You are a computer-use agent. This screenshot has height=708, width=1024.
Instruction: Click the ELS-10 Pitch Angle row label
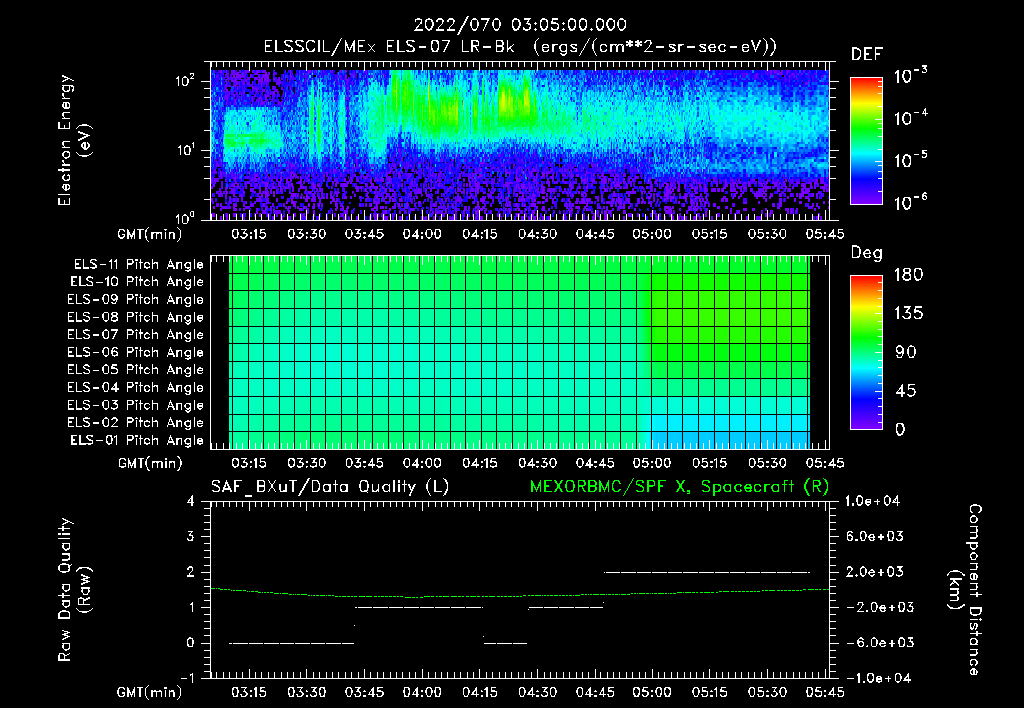click(x=137, y=282)
